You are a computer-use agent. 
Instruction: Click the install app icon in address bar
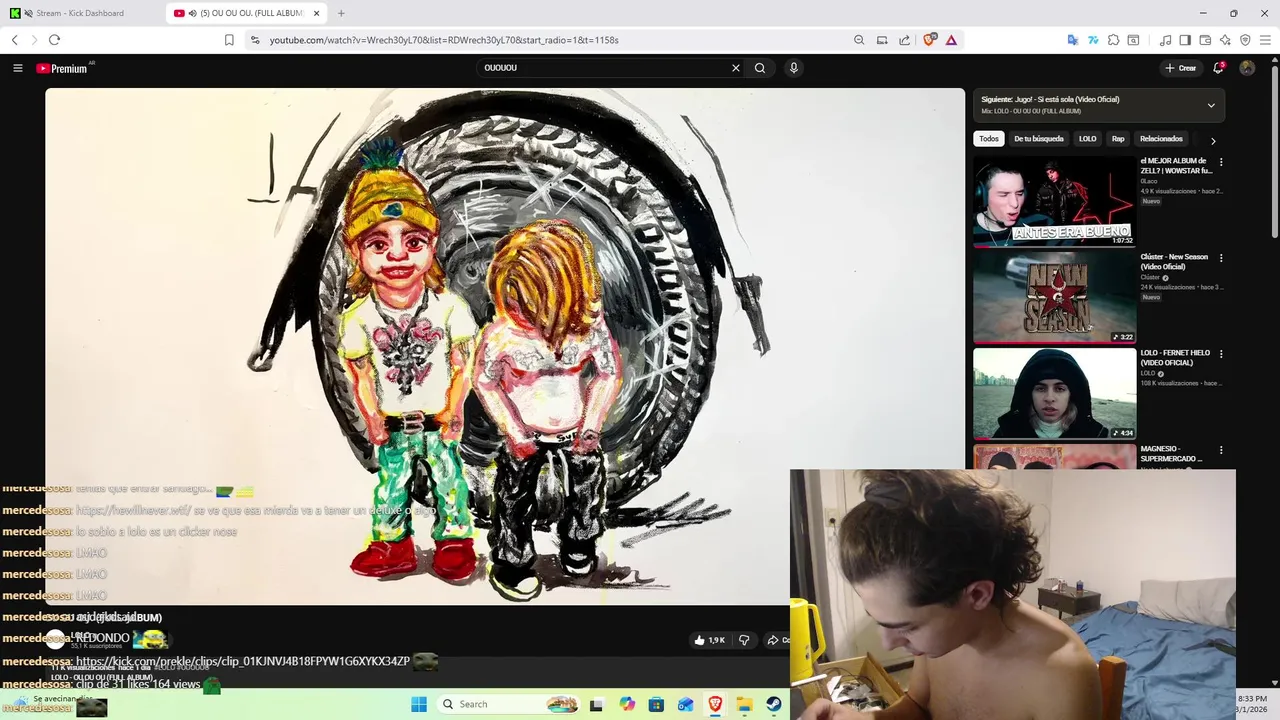pyautogui.click(x=882, y=40)
